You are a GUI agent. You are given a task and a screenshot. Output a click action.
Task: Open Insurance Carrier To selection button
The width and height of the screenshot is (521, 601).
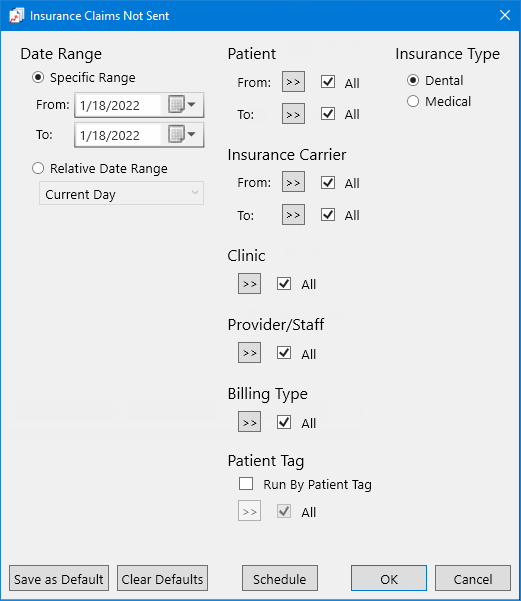(293, 214)
